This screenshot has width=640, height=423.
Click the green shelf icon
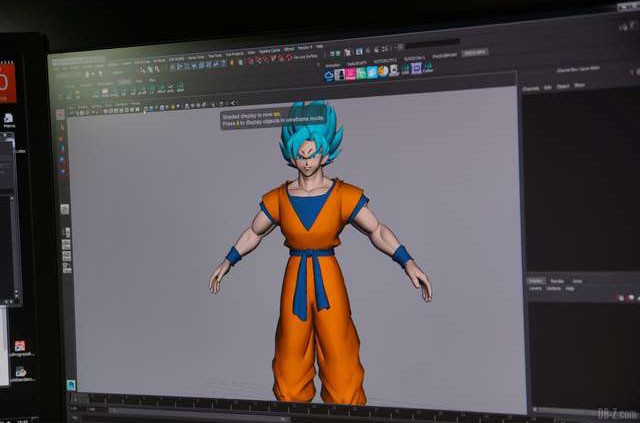361,73
